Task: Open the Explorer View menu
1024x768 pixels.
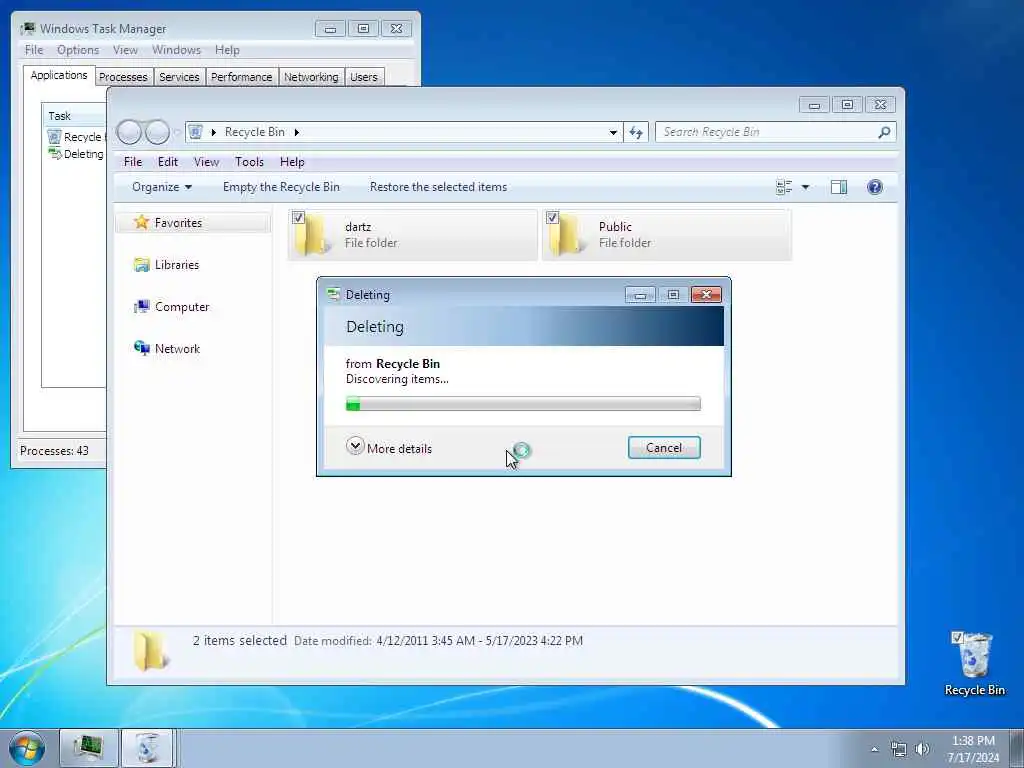Action: coord(206,162)
